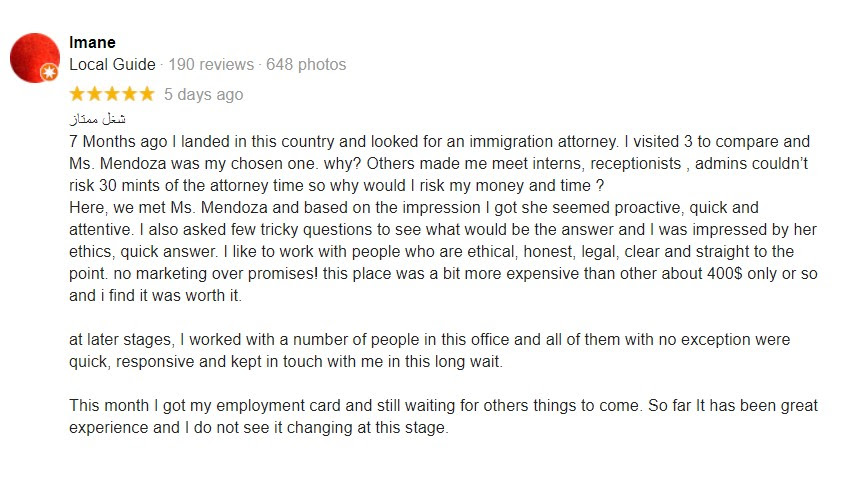Open Imane's red profile avatar
Viewport: 842px width, 485px height.
tap(35, 58)
